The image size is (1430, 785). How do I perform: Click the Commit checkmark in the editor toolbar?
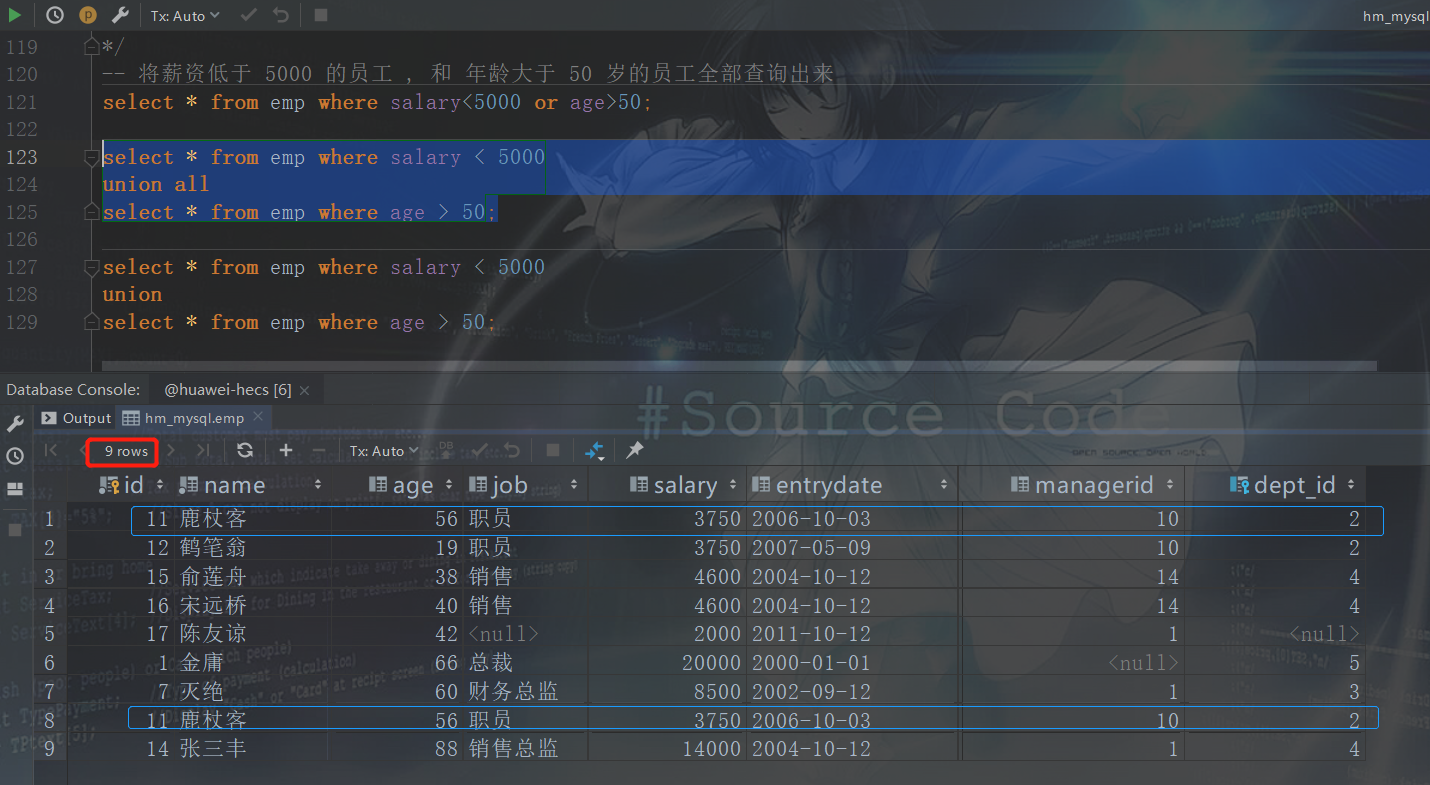(248, 15)
